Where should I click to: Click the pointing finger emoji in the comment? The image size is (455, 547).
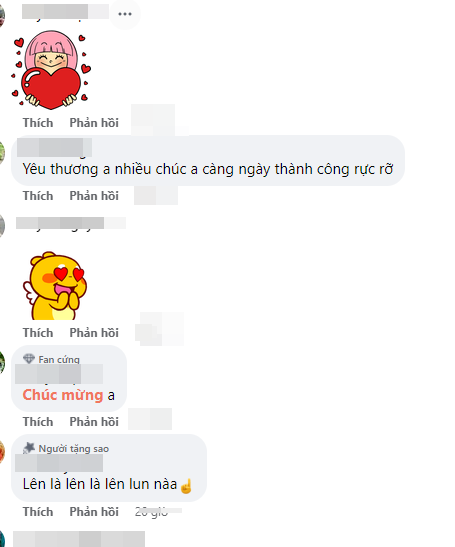tap(186, 486)
